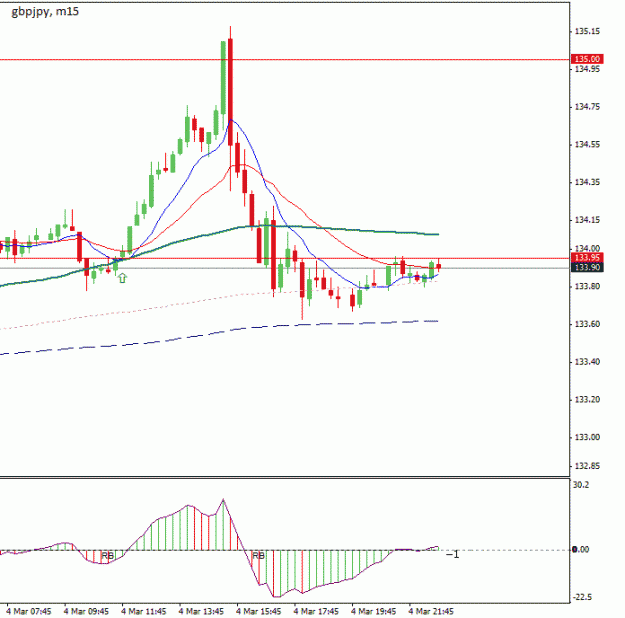Click the 4 Mar 13:45 time label
The width and height of the screenshot is (625, 618).
(201, 611)
